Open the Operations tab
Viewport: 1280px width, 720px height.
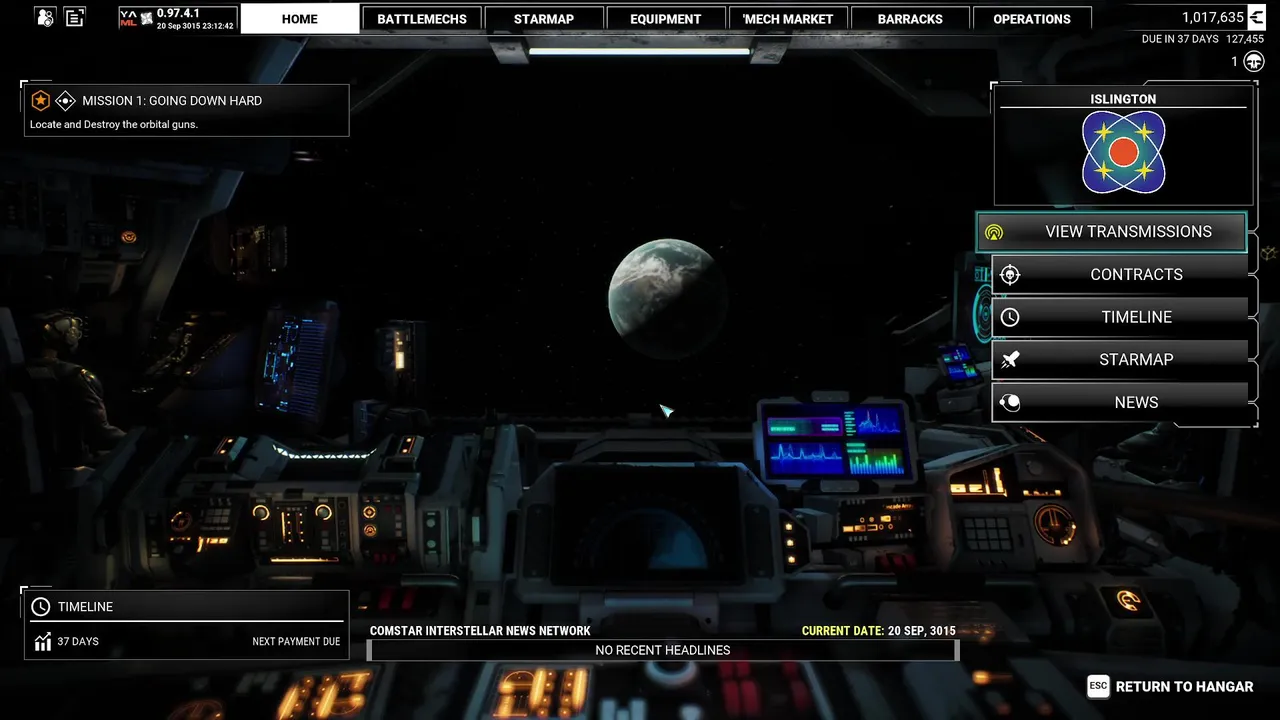coord(1032,18)
